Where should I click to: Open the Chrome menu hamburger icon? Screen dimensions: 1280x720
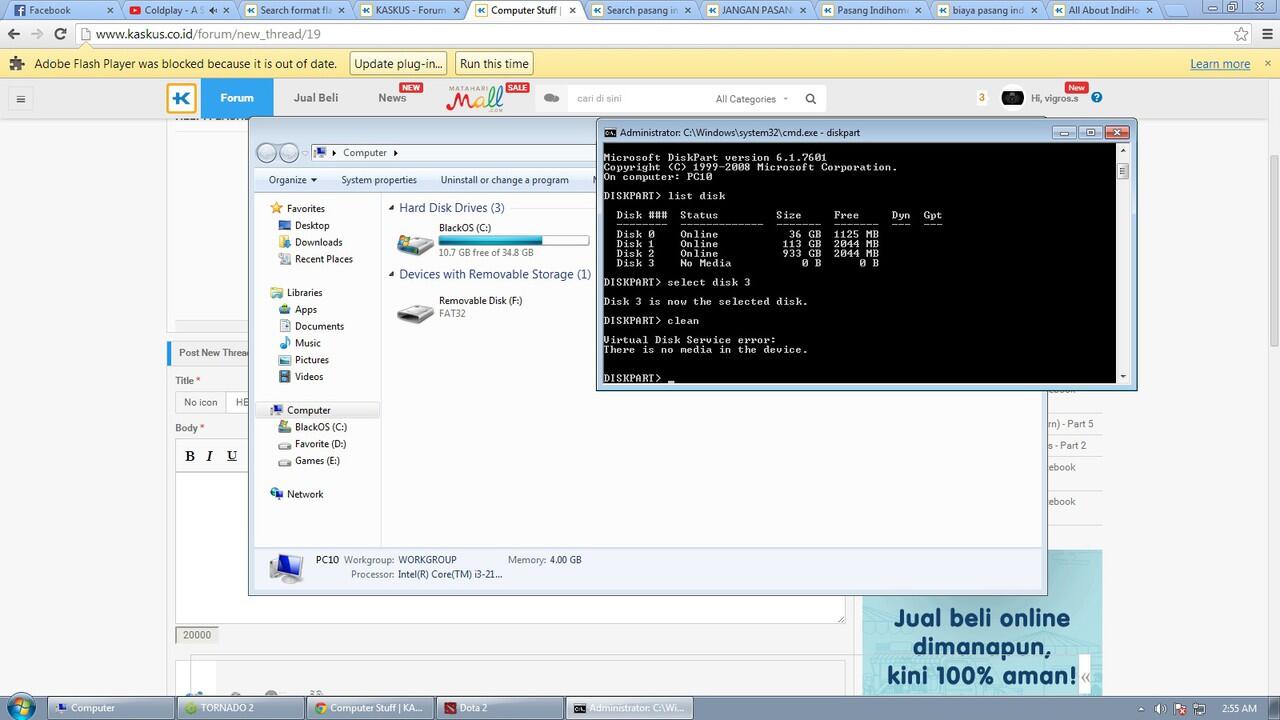[x=1265, y=33]
